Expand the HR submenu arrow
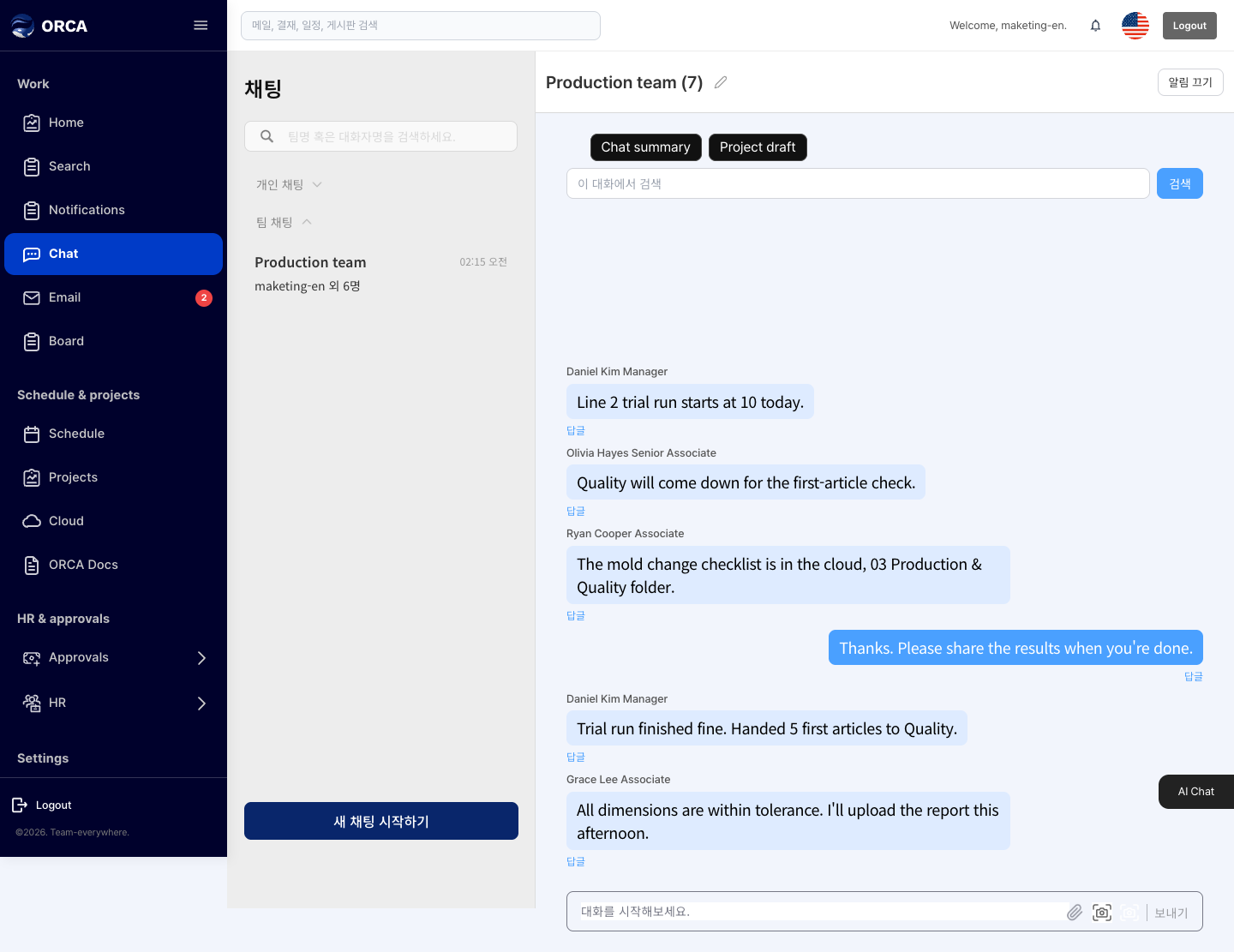Viewport: 1234px width, 952px height. [x=202, y=704]
